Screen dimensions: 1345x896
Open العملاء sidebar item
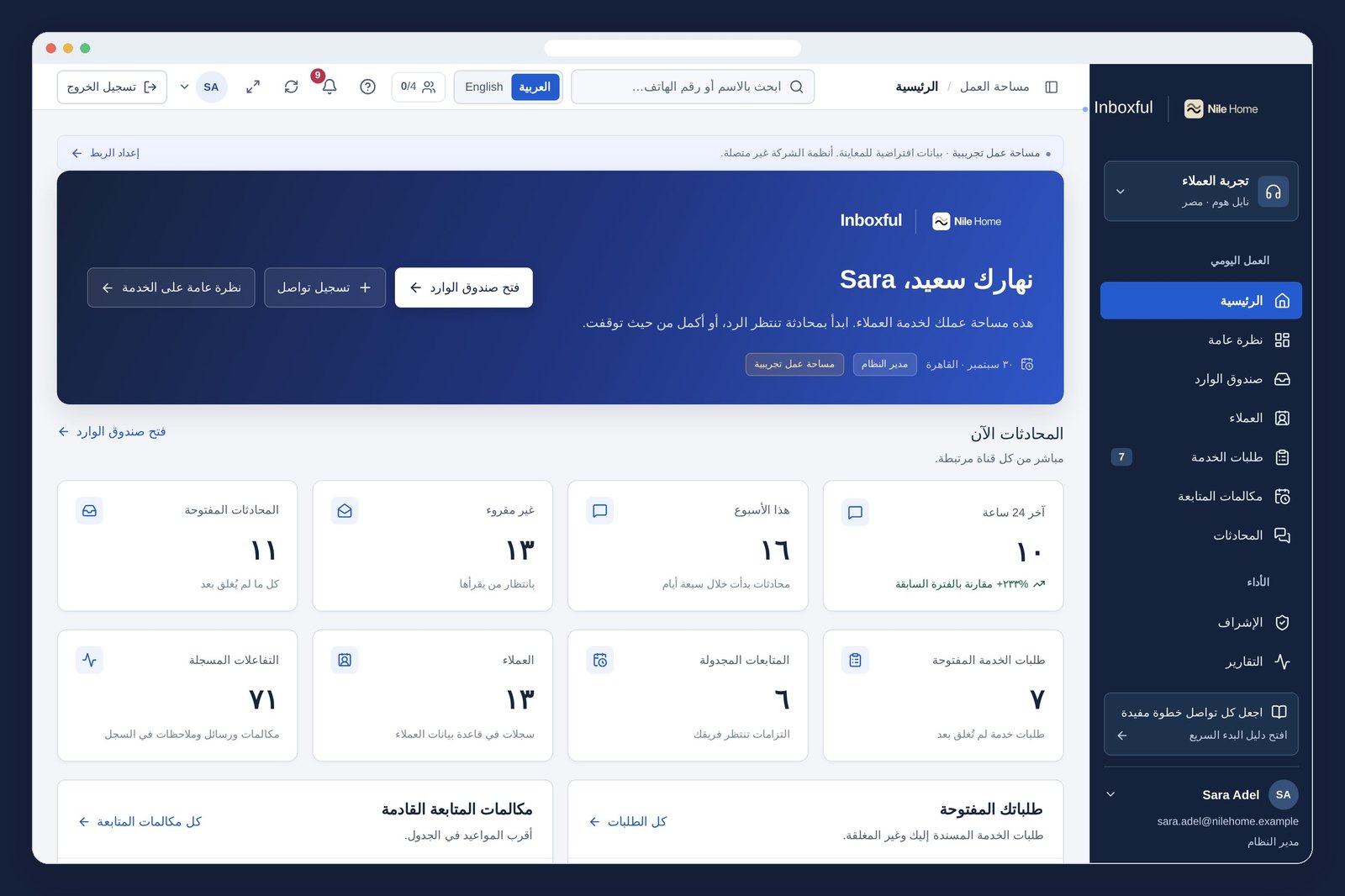(x=1200, y=418)
